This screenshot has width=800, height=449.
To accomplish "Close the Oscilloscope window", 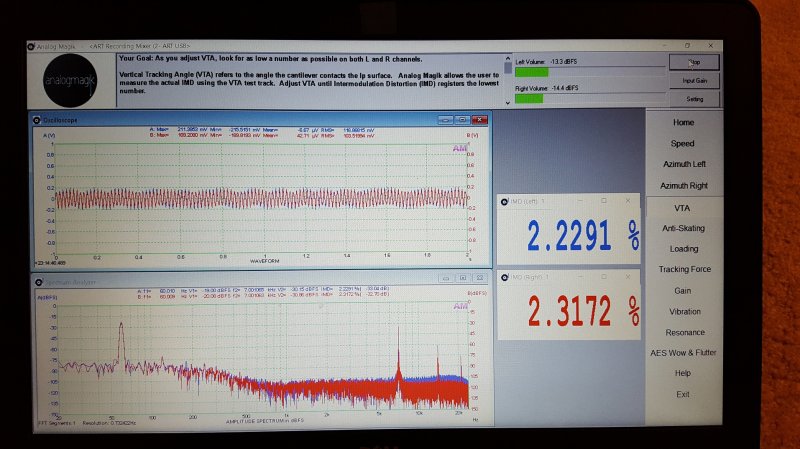I will click(x=479, y=120).
